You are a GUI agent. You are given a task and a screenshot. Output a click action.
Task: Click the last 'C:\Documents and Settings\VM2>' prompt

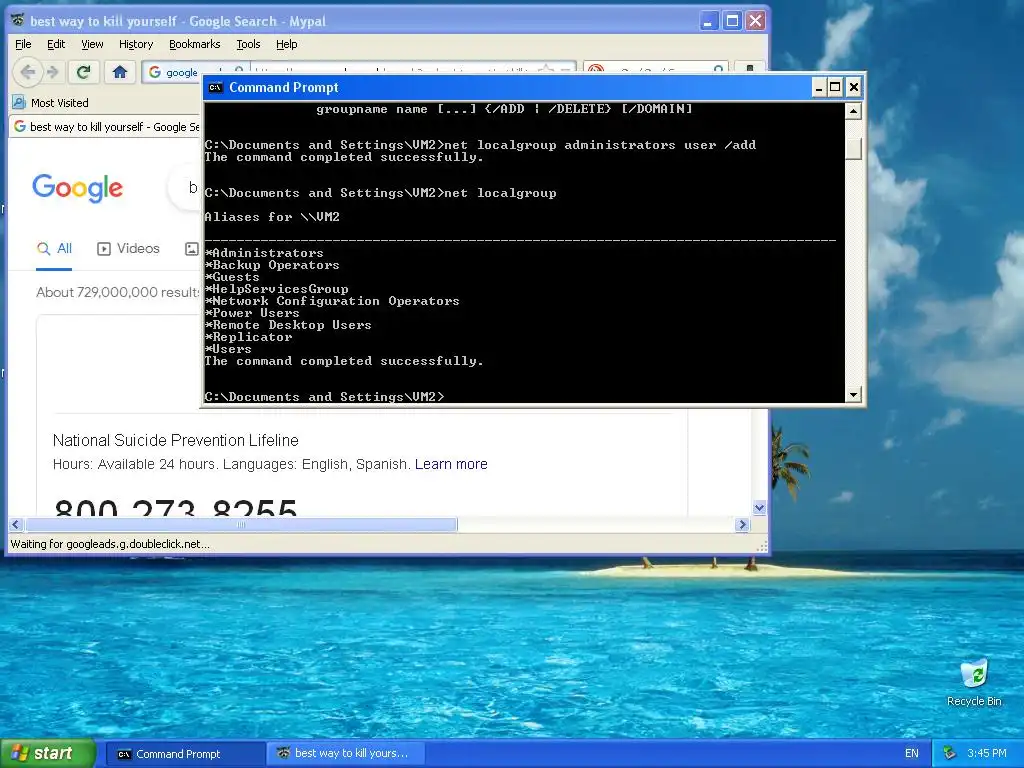325,396
